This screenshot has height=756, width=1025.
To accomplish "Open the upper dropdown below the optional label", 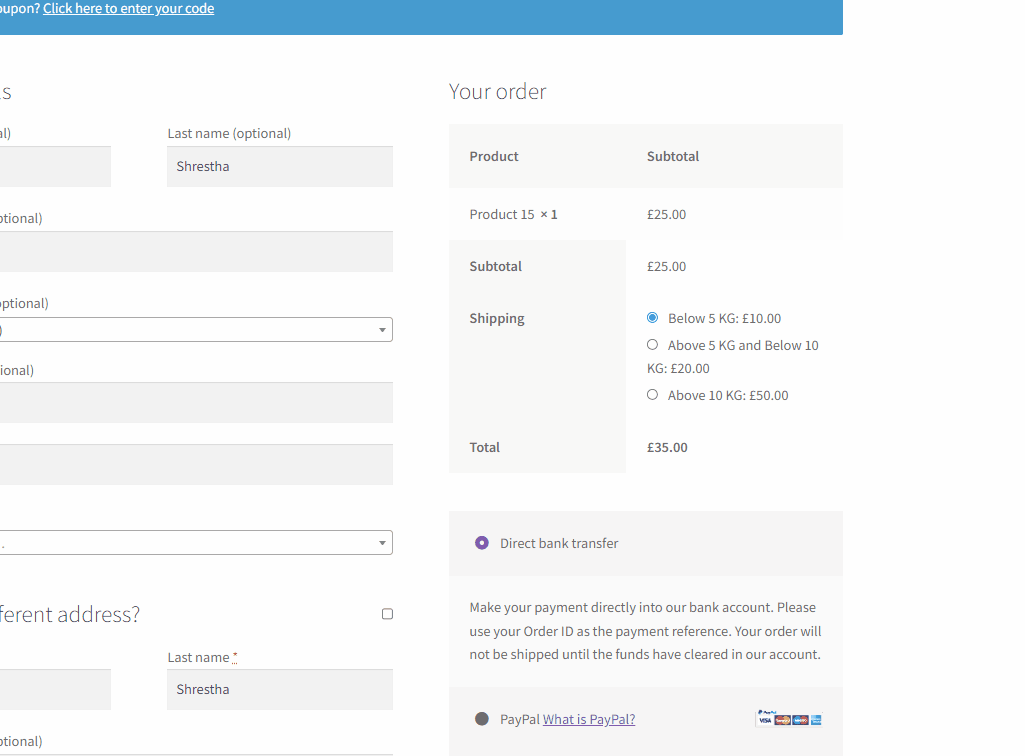I will coord(195,330).
